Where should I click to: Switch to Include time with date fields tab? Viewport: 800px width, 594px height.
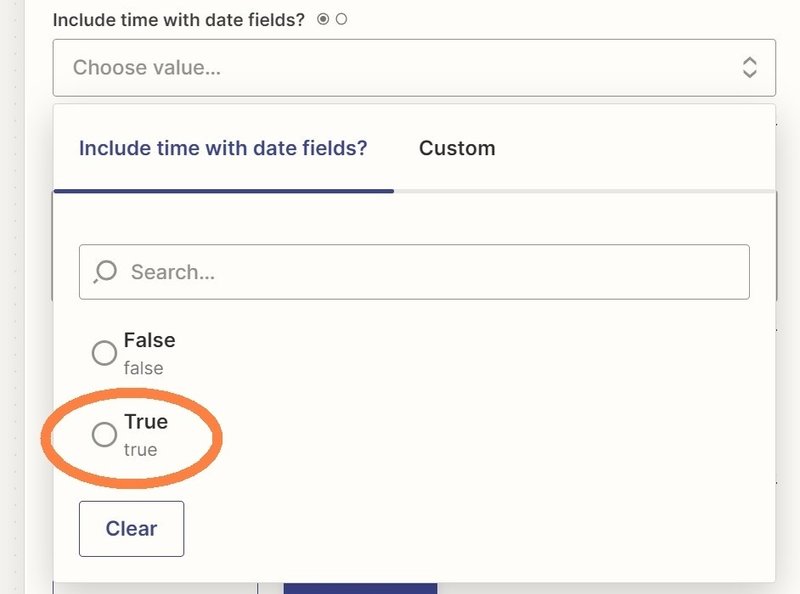tap(223, 148)
